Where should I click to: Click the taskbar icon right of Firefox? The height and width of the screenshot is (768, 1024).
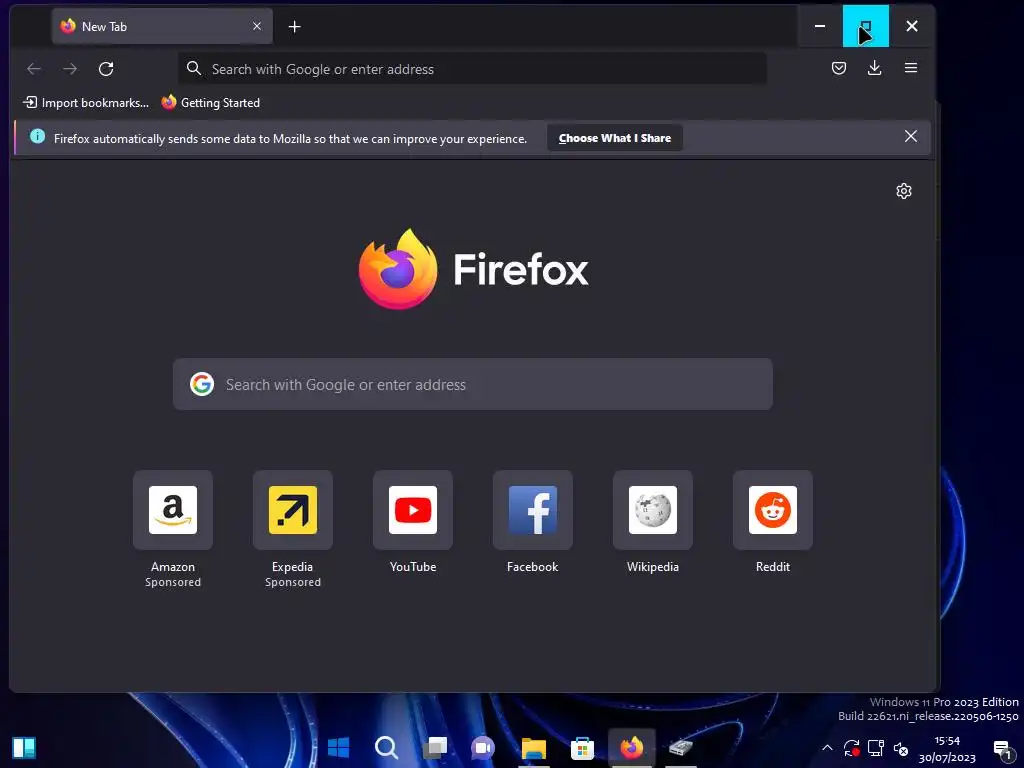tap(680, 747)
